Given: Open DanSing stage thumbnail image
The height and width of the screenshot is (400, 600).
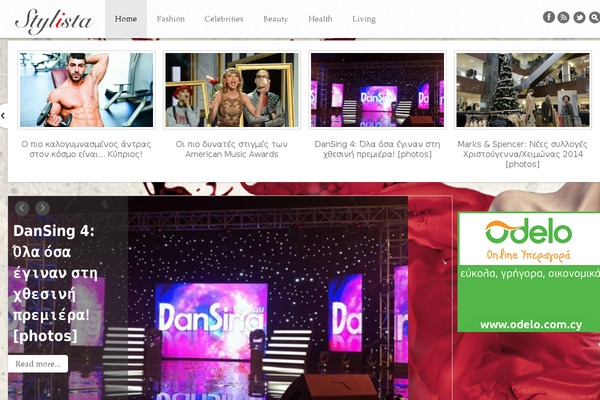Looking at the screenshot, I should [x=377, y=90].
